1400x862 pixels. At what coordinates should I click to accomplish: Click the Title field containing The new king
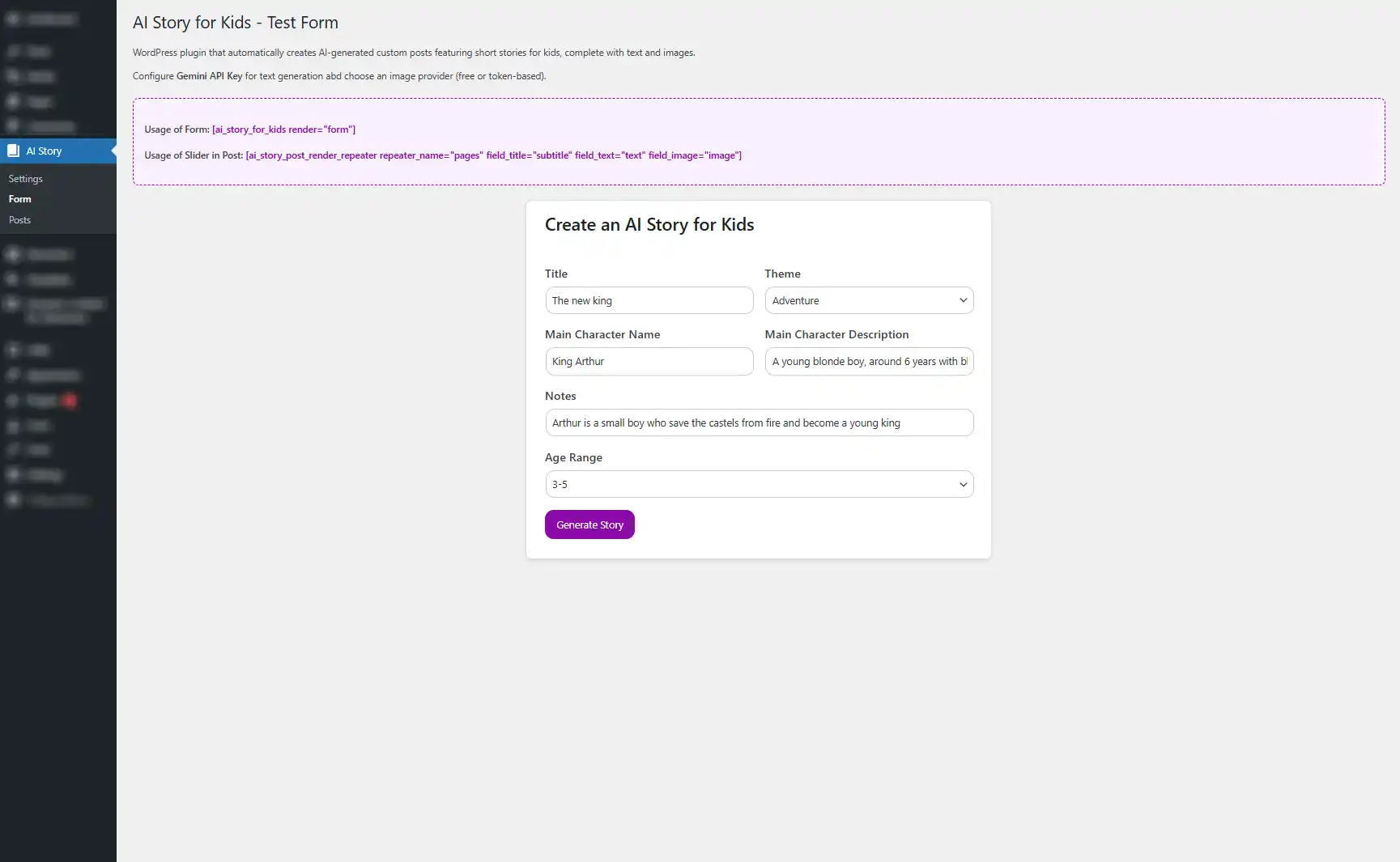[x=649, y=300]
